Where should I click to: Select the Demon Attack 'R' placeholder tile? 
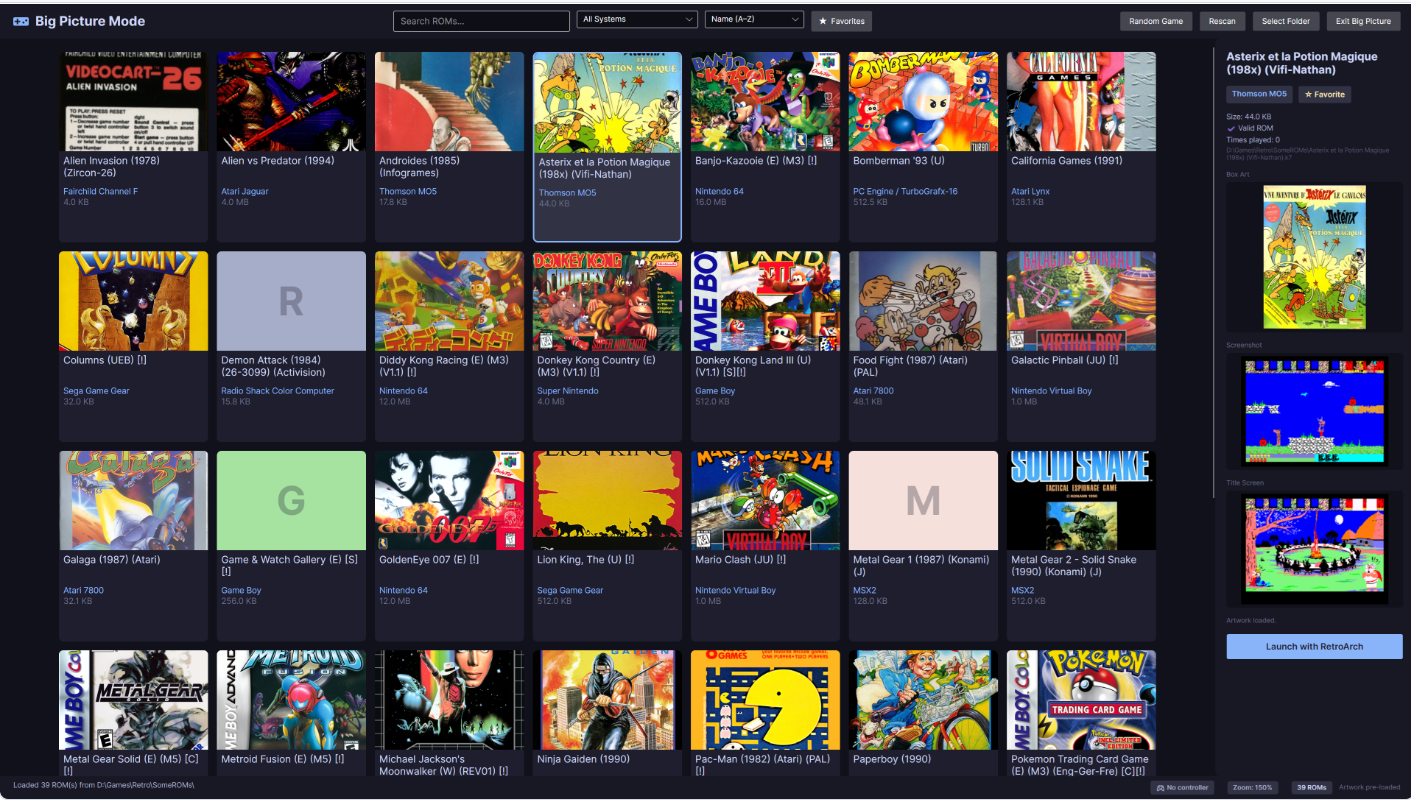tap(291, 301)
